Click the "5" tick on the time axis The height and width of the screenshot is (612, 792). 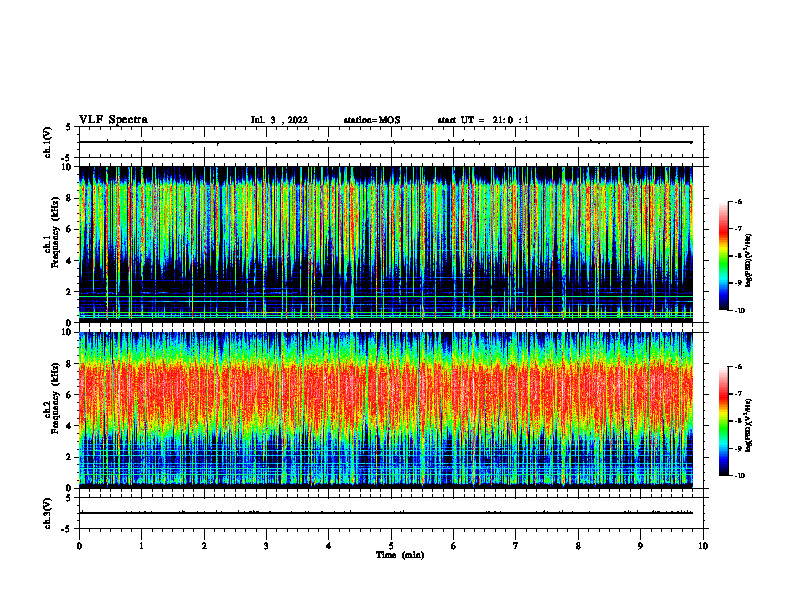[x=391, y=546]
